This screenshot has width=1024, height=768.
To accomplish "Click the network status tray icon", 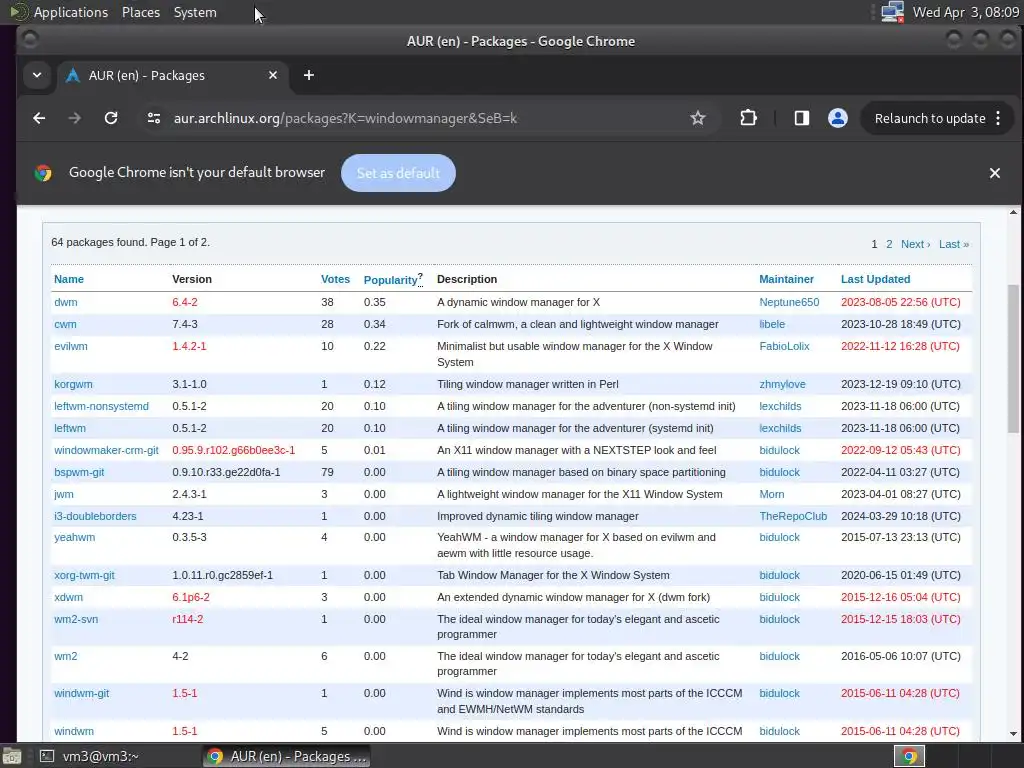I will (x=892, y=12).
